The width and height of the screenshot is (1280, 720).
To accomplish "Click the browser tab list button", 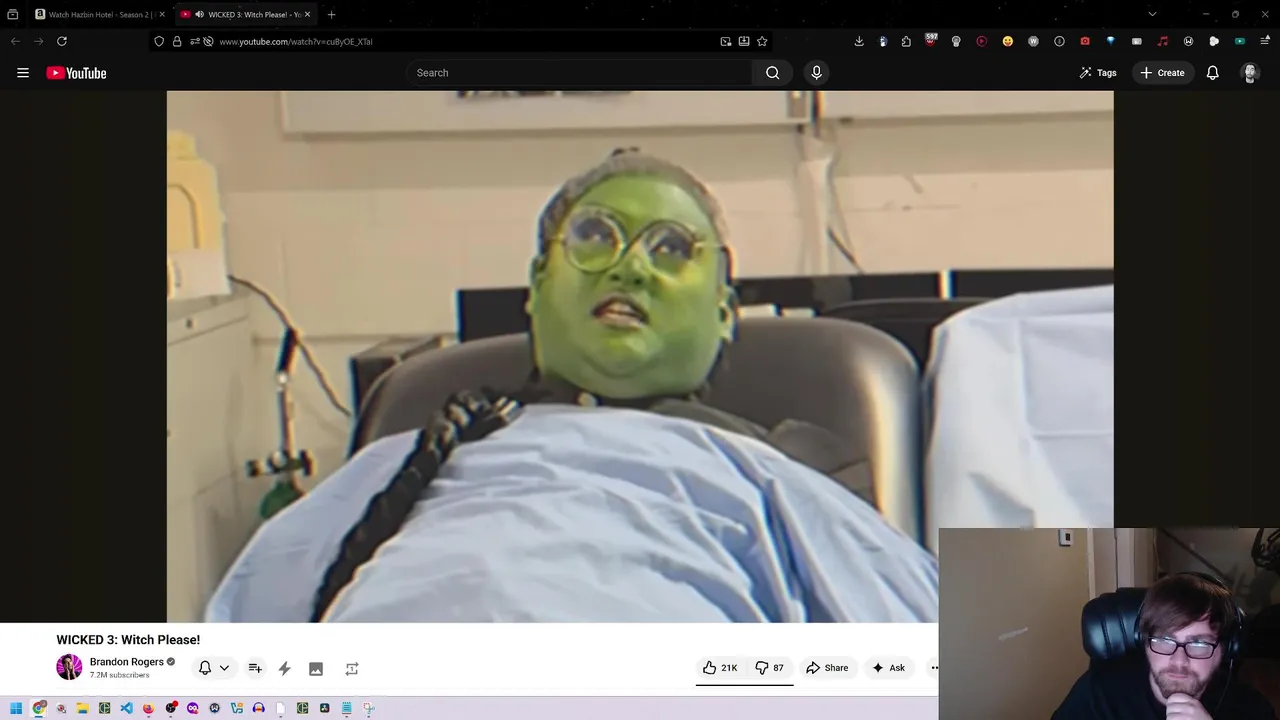I will click(12, 14).
